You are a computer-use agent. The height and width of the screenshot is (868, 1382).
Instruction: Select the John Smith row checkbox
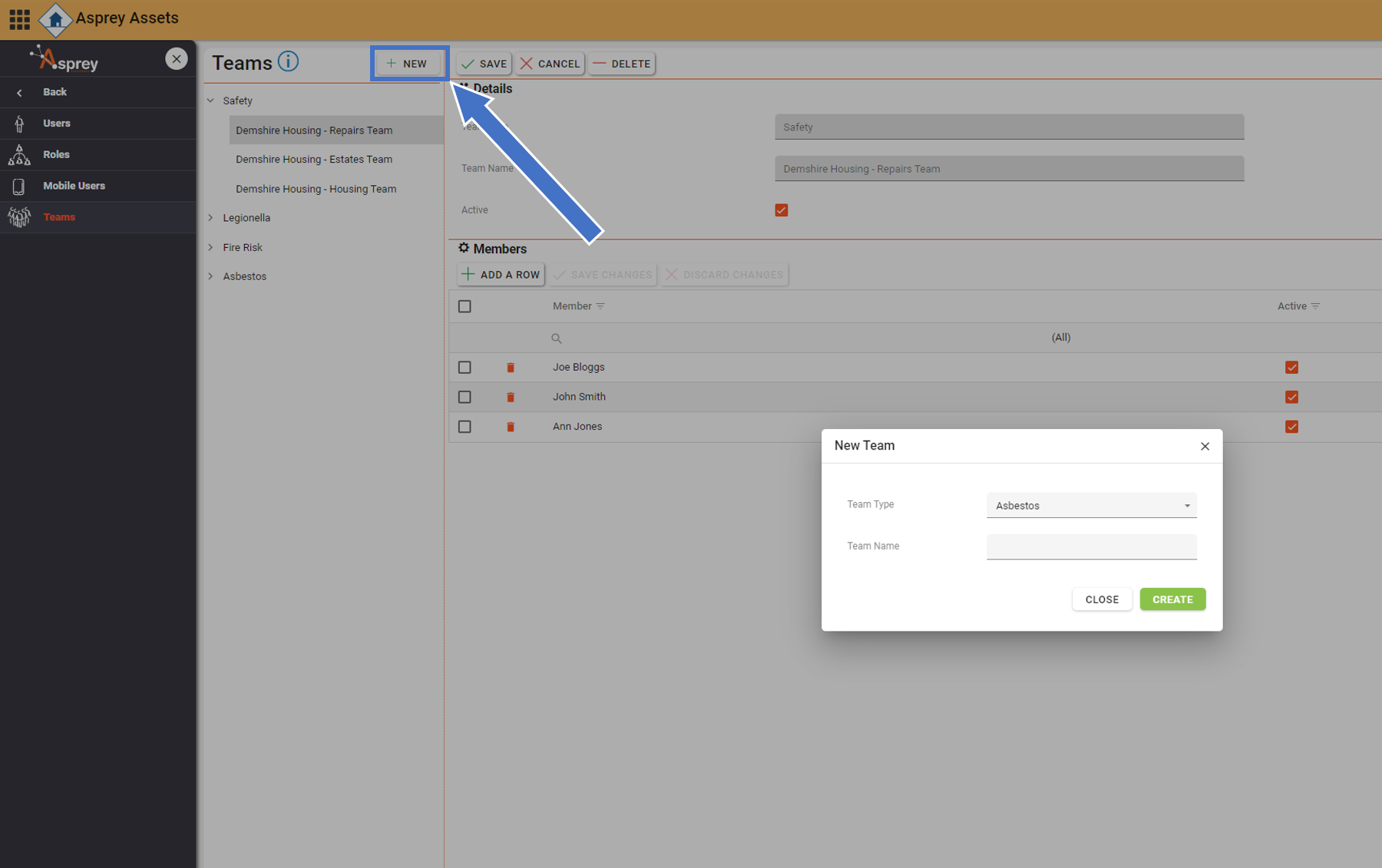click(465, 398)
